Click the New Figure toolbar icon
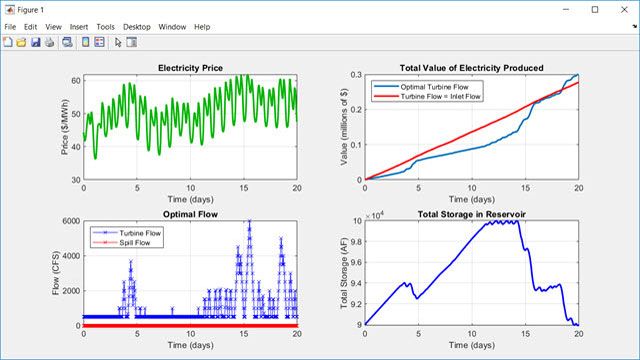This screenshot has height=360, width=640. point(8,42)
